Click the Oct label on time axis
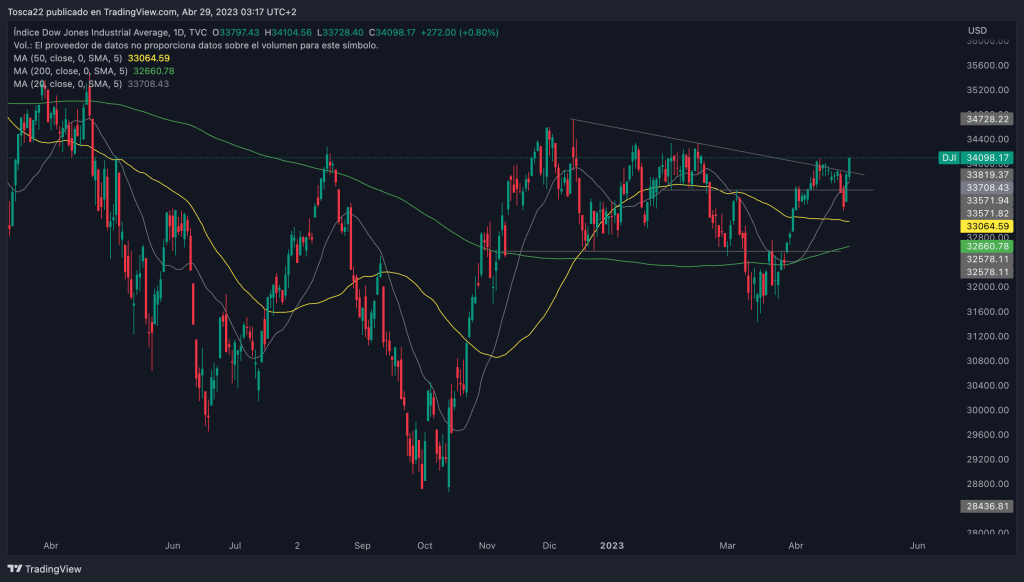The height and width of the screenshot is (582, 1024). coord(425,546)
